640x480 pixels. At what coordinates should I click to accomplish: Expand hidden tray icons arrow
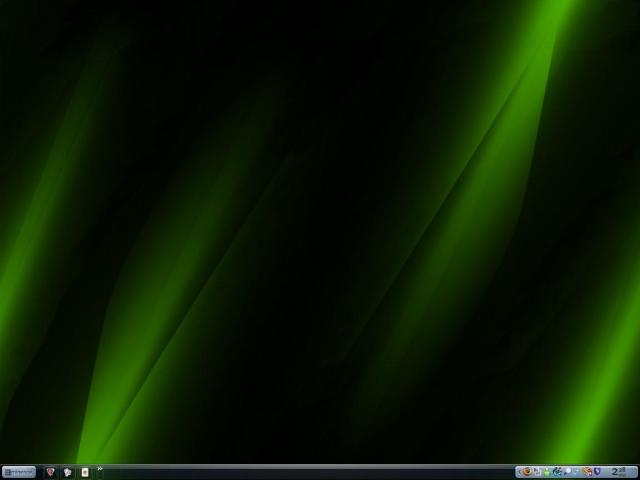520,472
